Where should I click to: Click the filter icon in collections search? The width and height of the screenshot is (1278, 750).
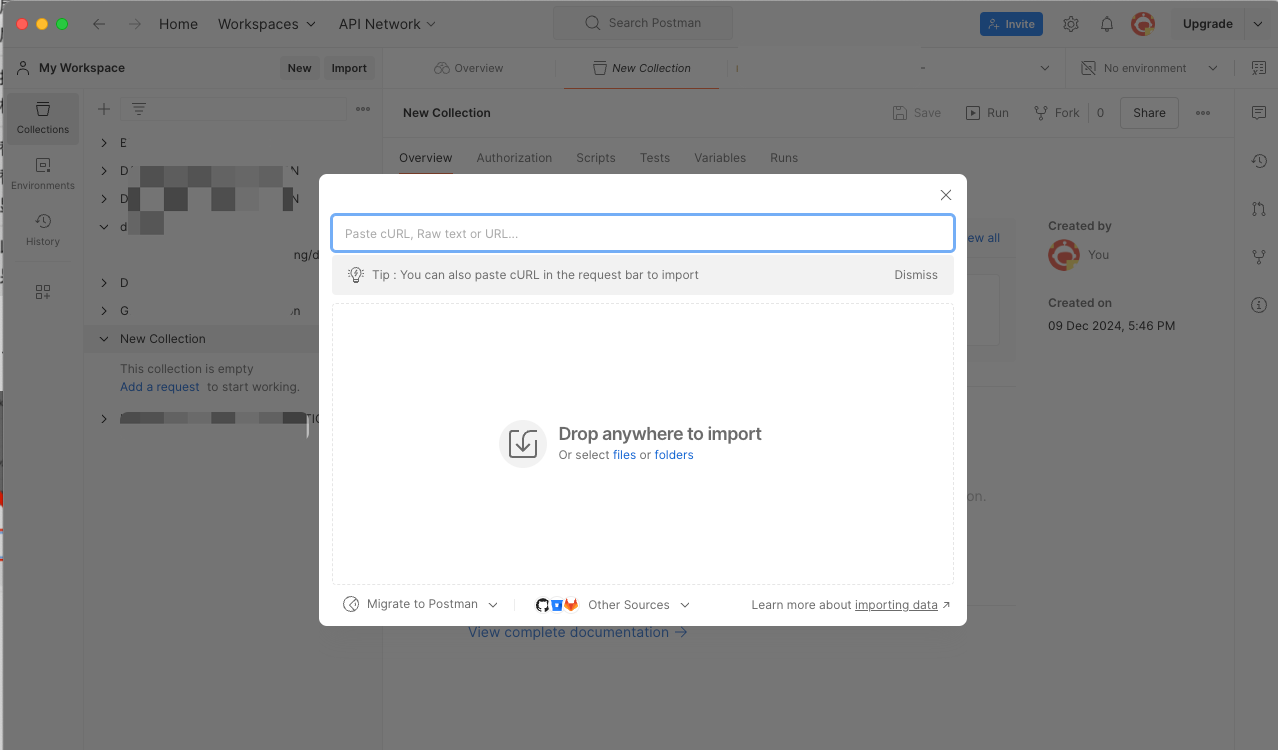(139, 109)
